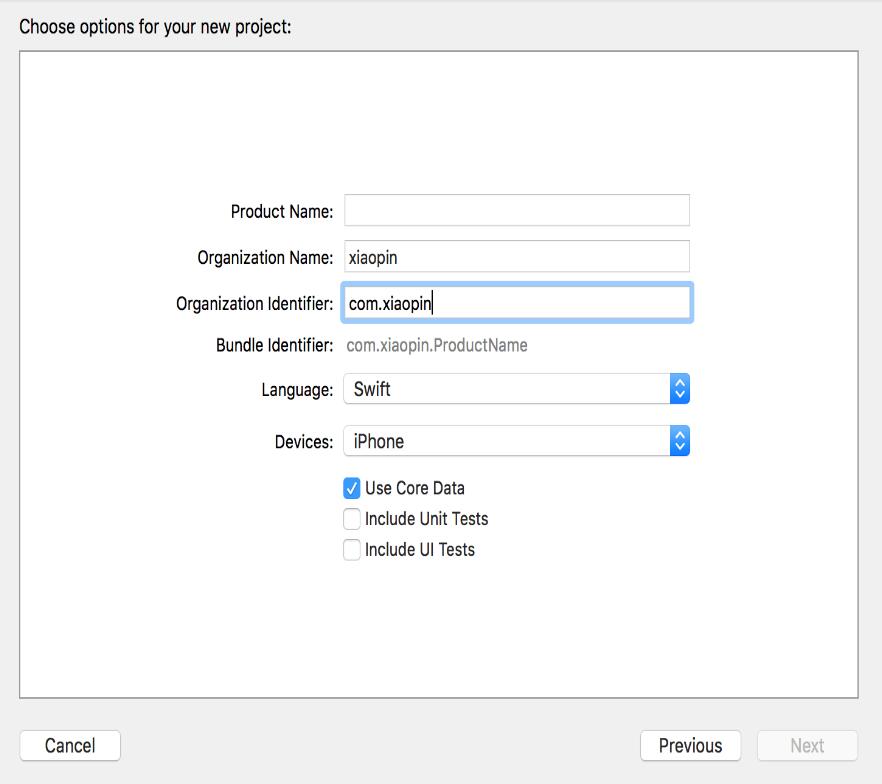Open the Devices dropdown showing iPhone

tap(506, 441)
